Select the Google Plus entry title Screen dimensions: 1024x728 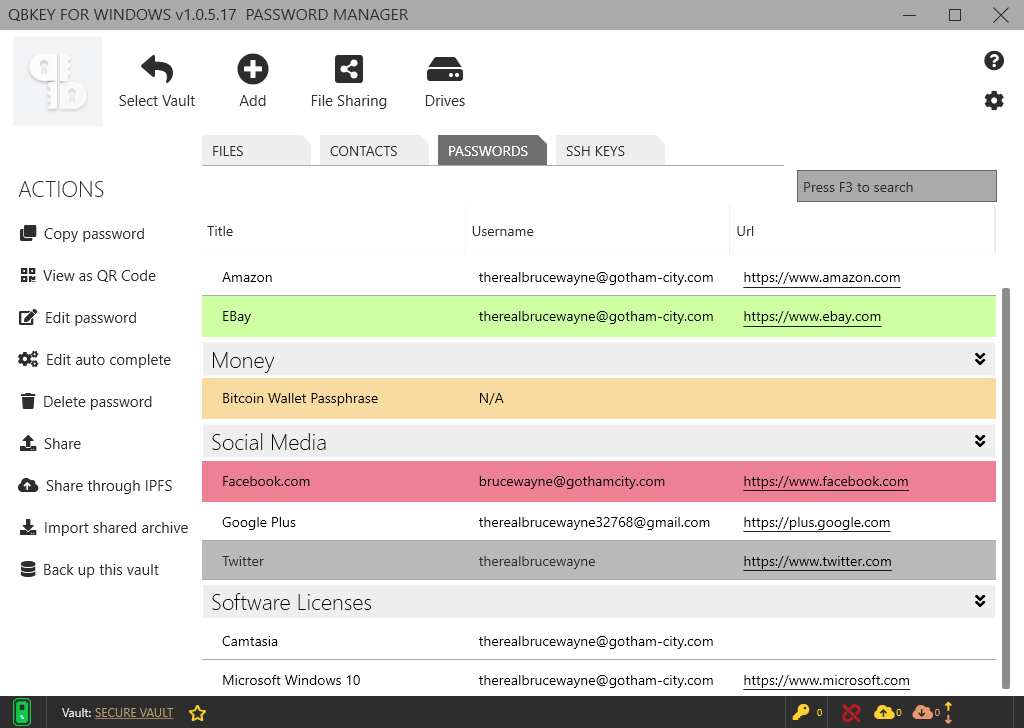259,522
